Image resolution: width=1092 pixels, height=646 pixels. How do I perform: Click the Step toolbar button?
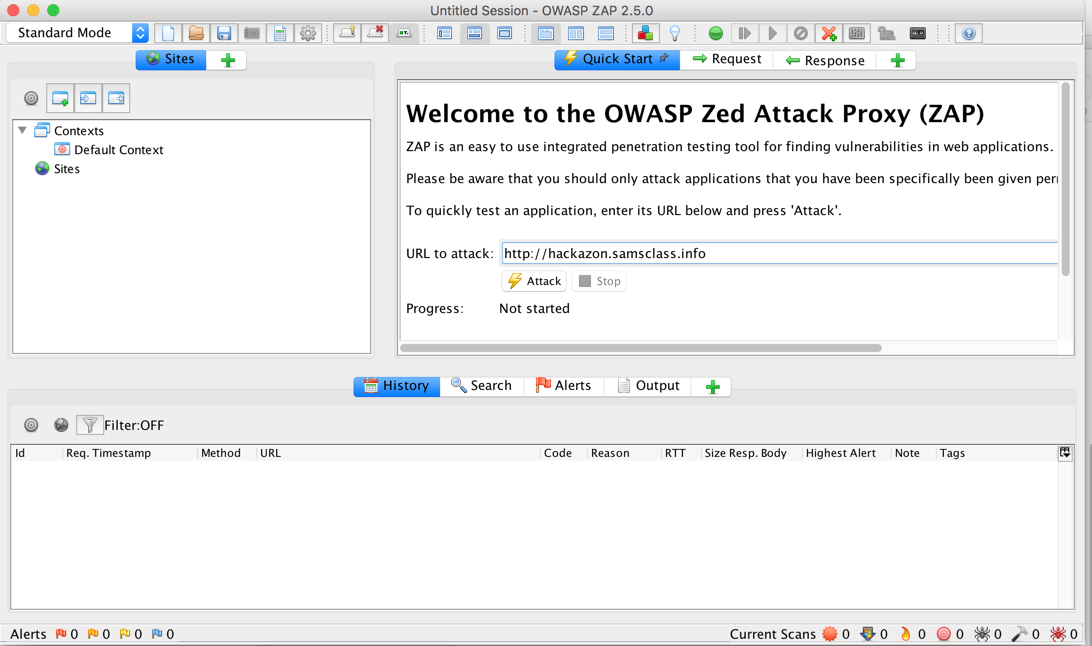pos(744,33)
